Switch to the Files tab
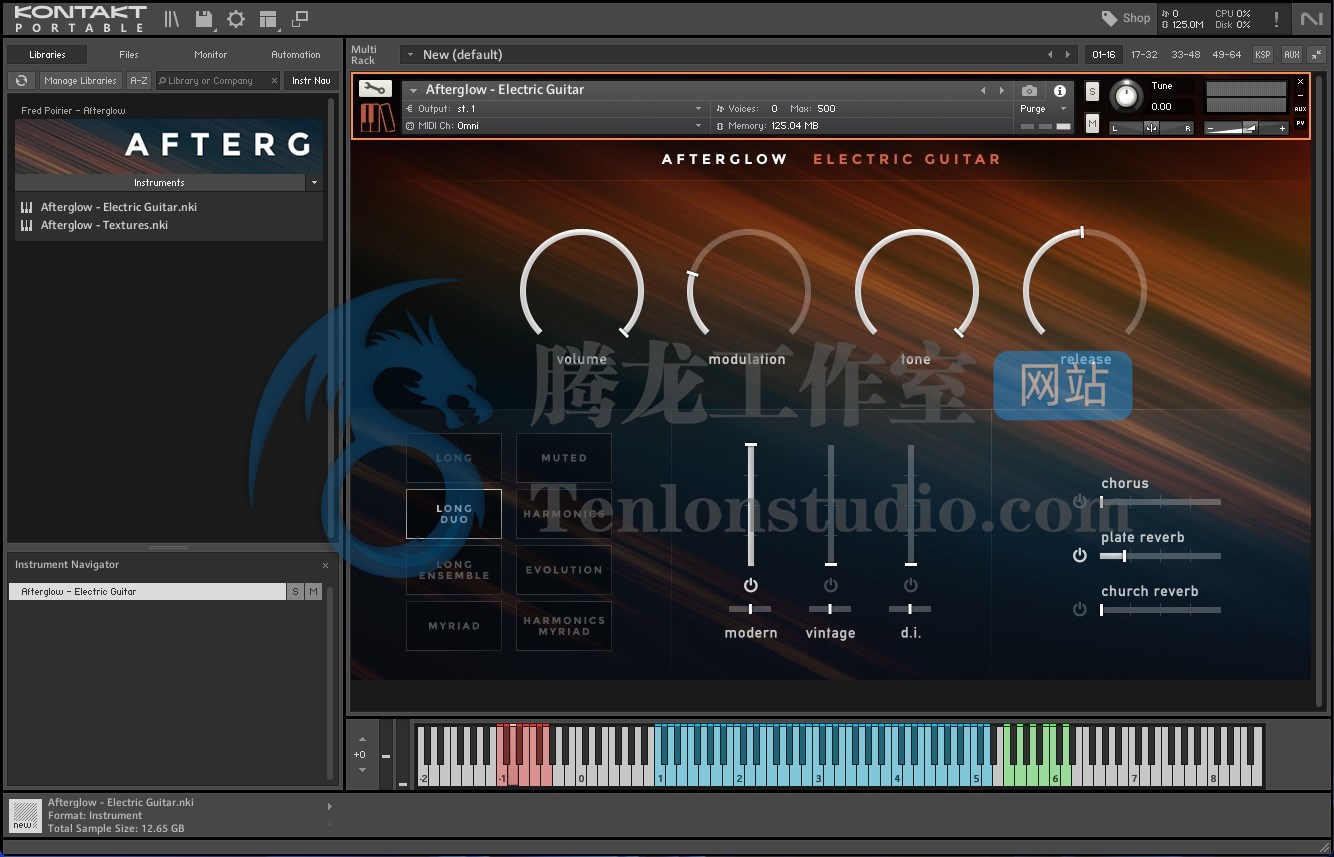Image resolution: width=1334 pixels, height=857 pixels. 129,55
